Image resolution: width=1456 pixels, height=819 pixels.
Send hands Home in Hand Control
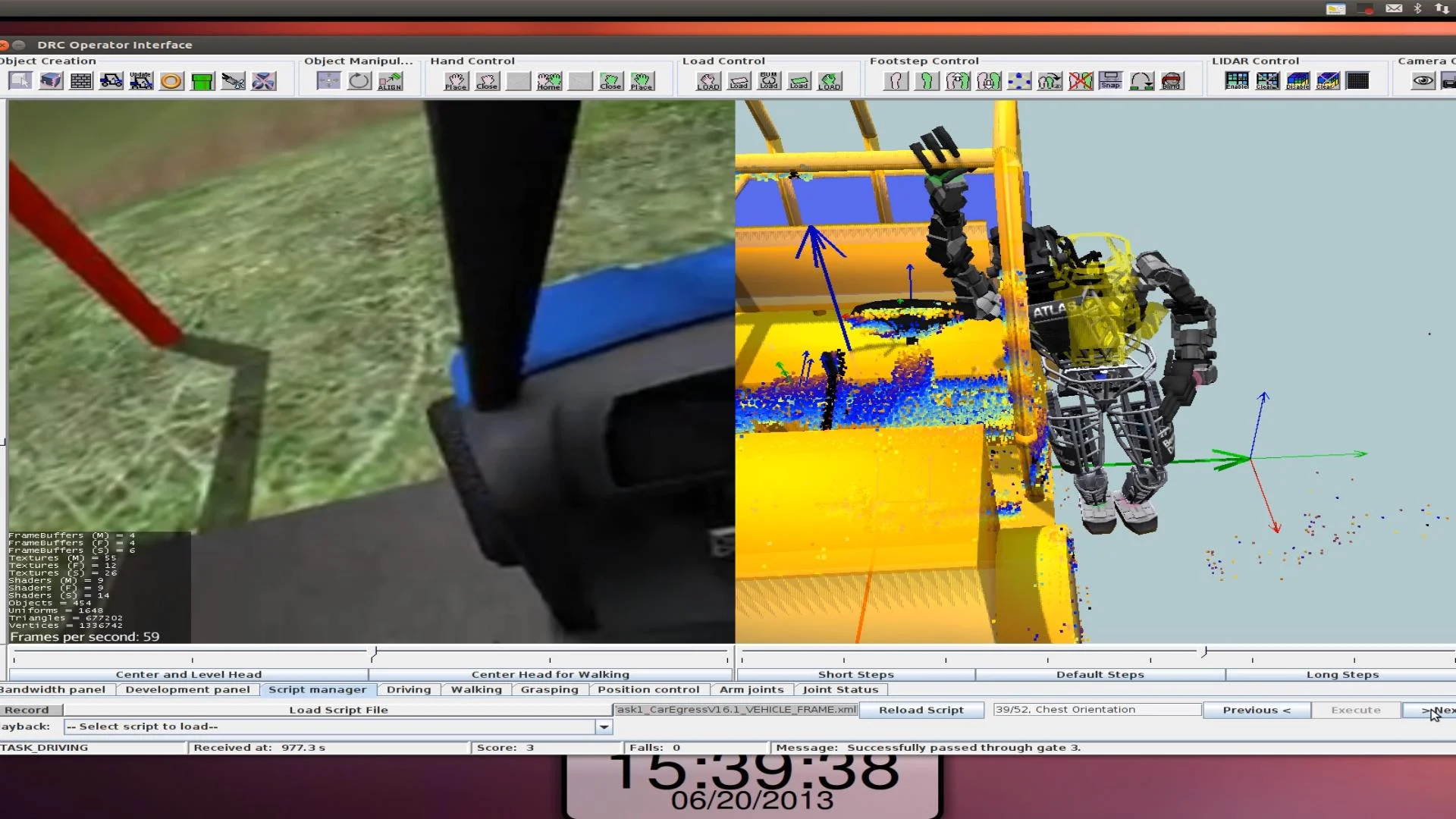tap(549, 80)
